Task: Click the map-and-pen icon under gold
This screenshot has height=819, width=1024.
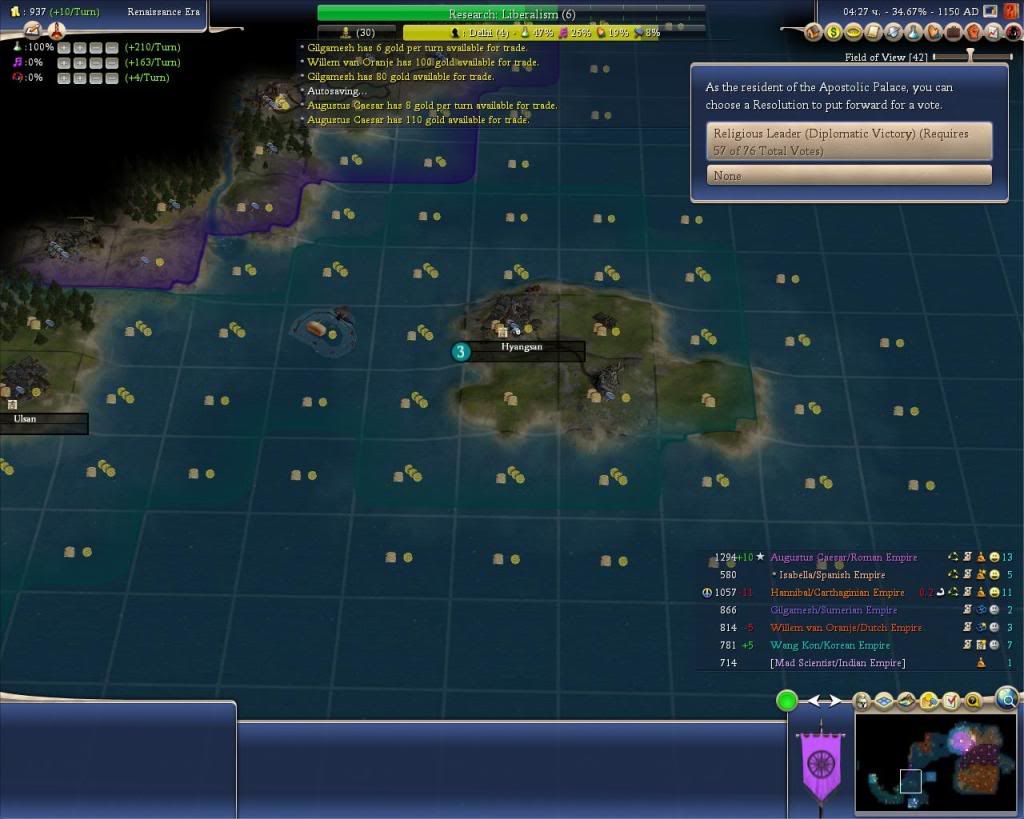Action: (33, 30)
